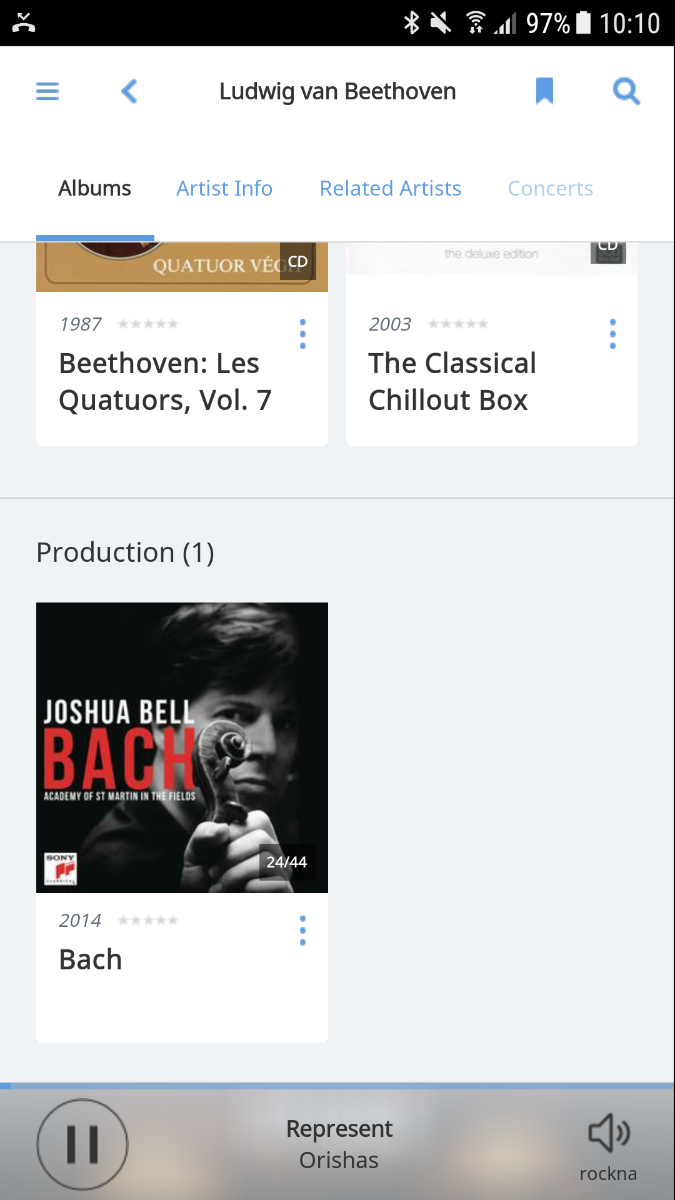Open options for The Classical Chillout Box
Image resolution: width=675 pixels, height=1200 pixels.
pos(612,334)
